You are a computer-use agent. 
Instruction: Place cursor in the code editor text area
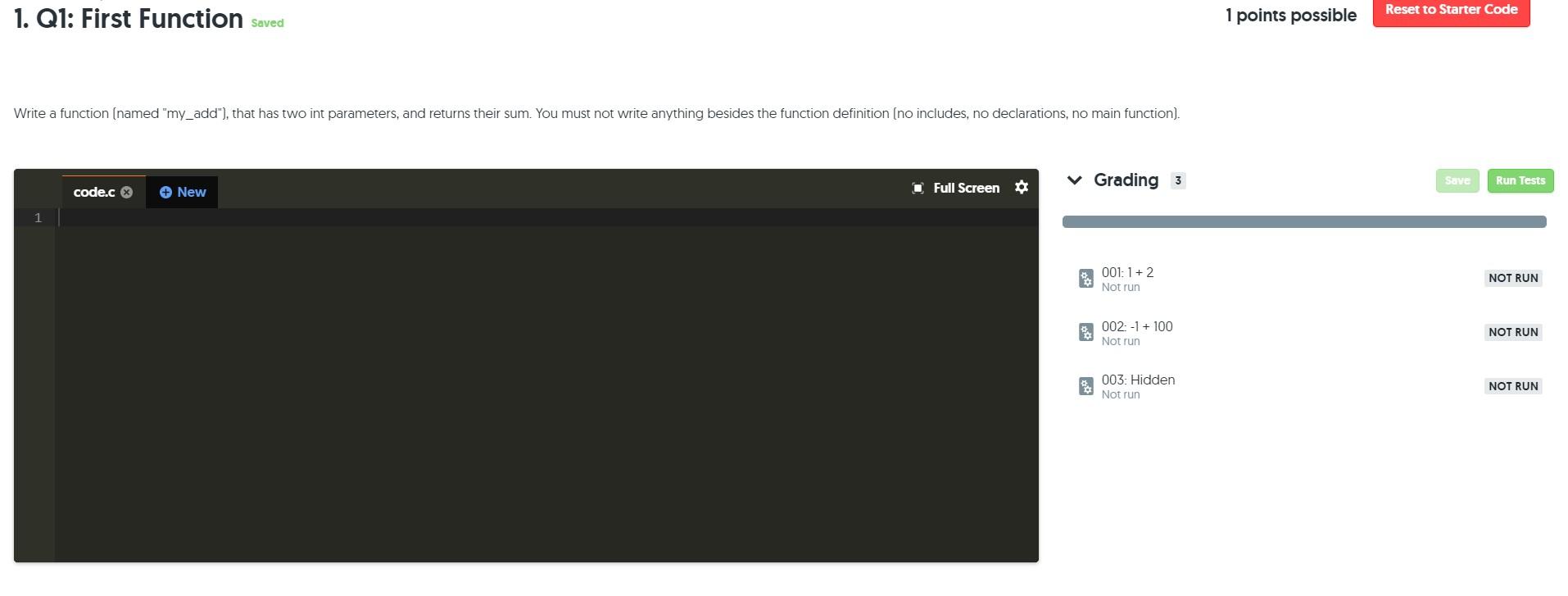coord(546,385)
